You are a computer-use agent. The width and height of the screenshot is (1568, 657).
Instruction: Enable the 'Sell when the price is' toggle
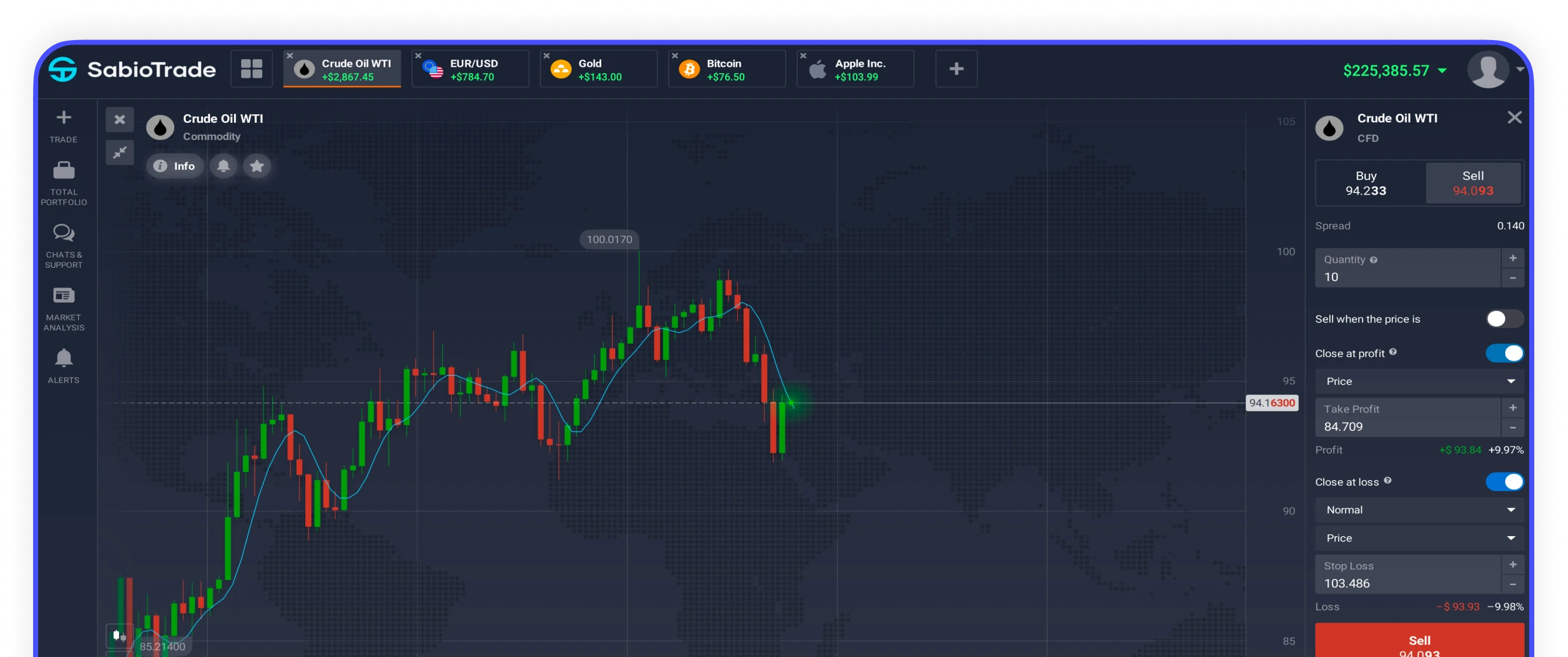[1504, 319]
